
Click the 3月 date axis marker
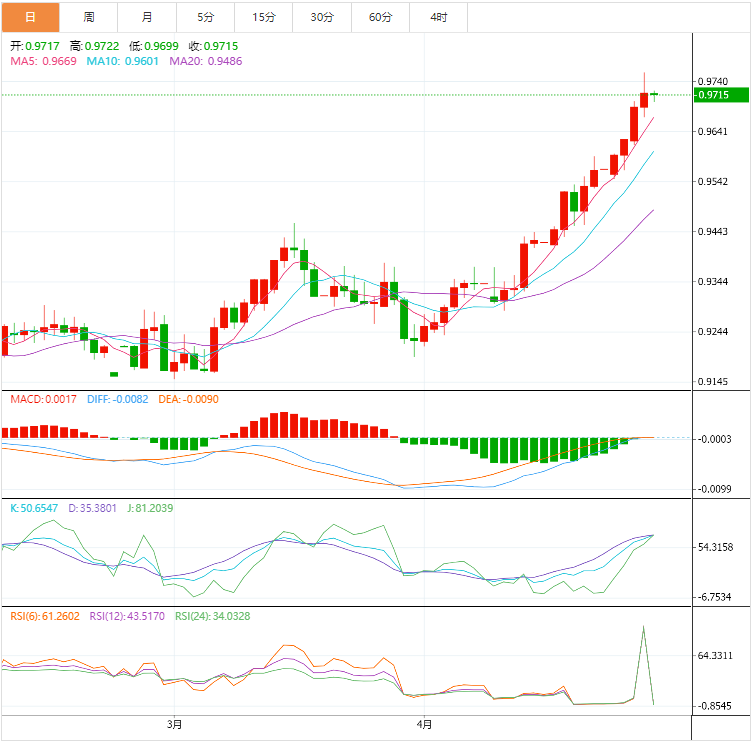pyautogui.click(x=175, y=723)
